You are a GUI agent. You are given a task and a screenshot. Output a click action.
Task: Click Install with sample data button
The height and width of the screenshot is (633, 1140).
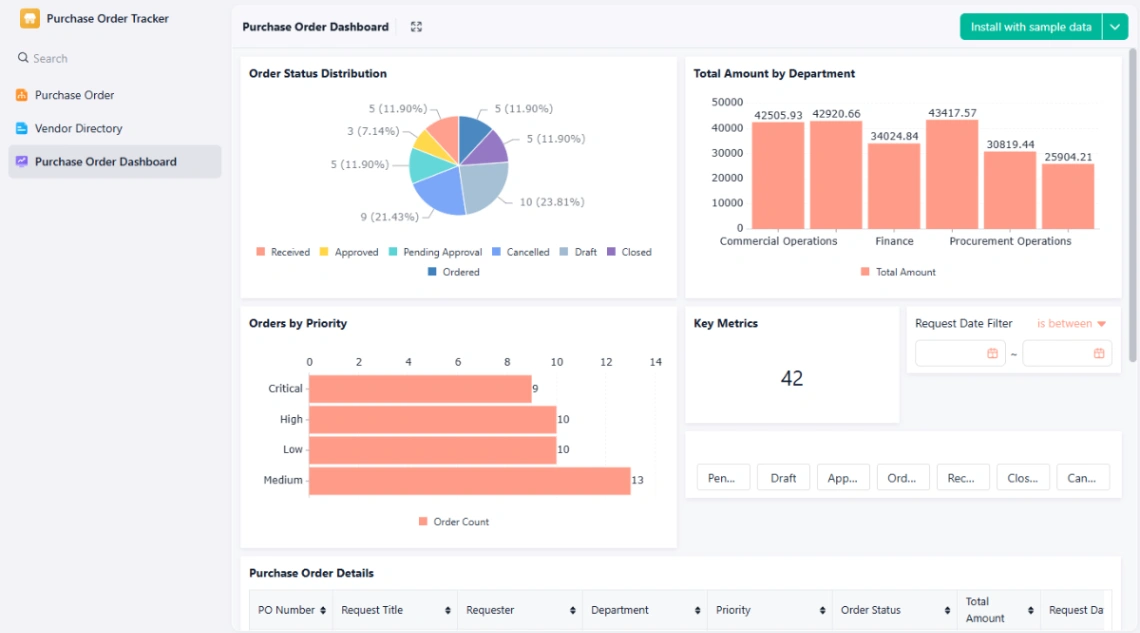1031,27
